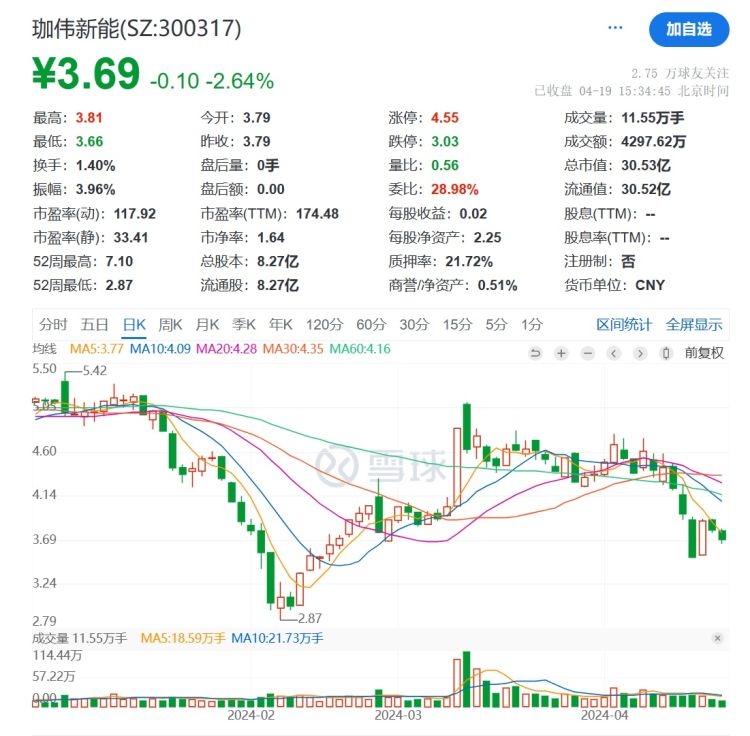
Task: Click the 2024-04 date axis label
Action: click(604, 715)
